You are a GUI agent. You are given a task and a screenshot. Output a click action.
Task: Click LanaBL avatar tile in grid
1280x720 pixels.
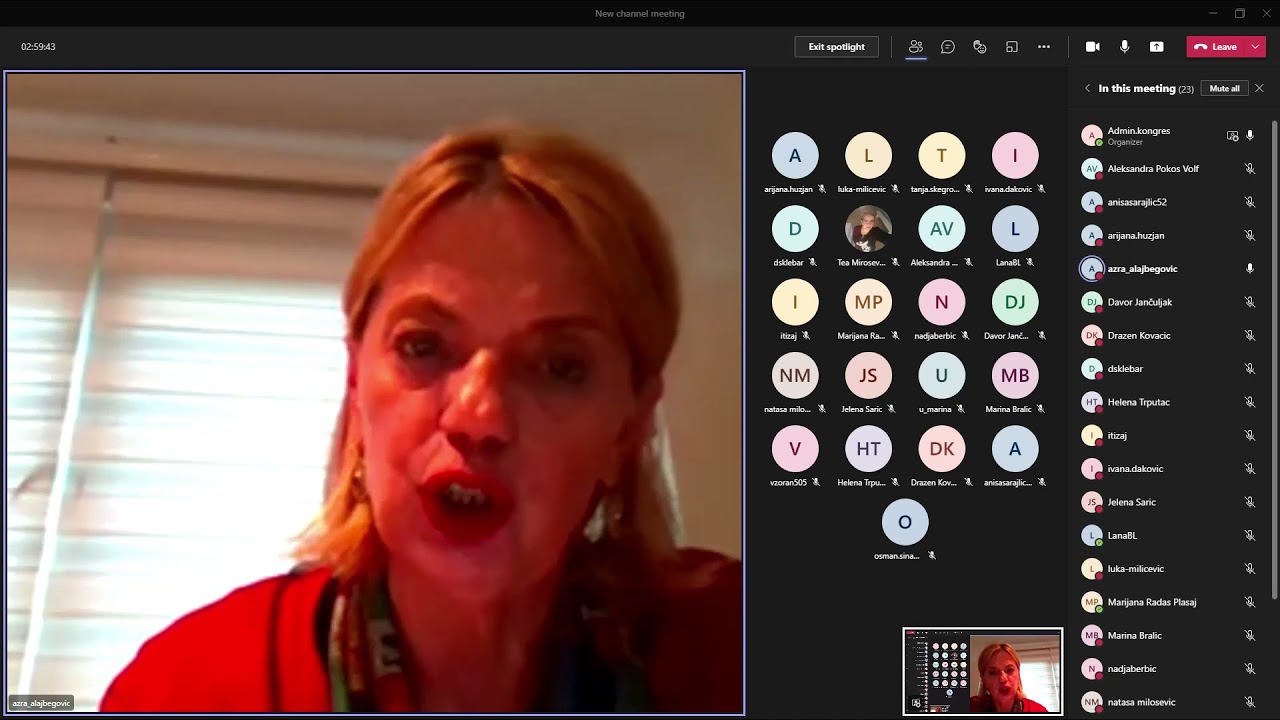1015,229
